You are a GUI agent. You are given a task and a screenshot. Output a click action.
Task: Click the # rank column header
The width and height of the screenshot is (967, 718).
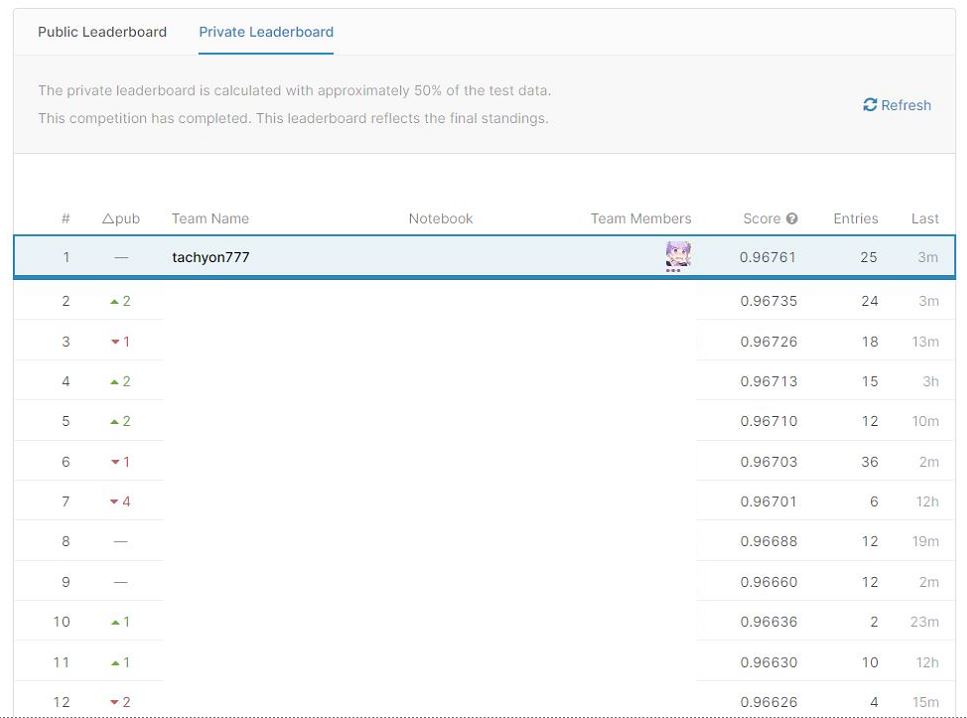66,218
